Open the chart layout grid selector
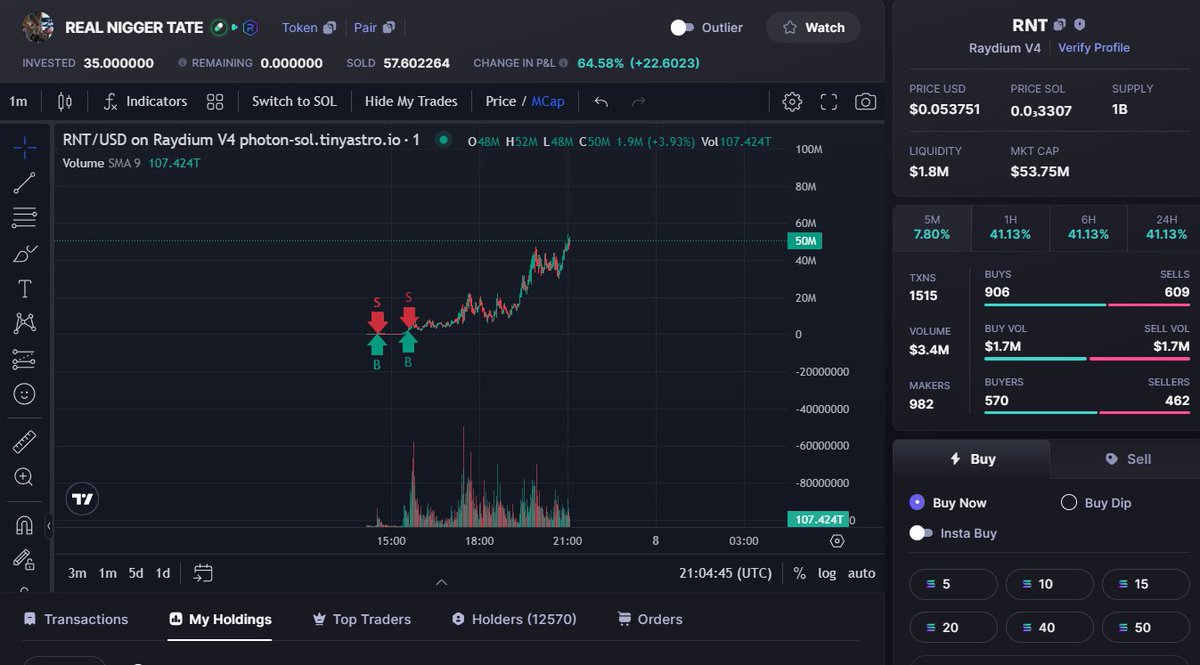The image size is (1200, 665). pos(215,101)
